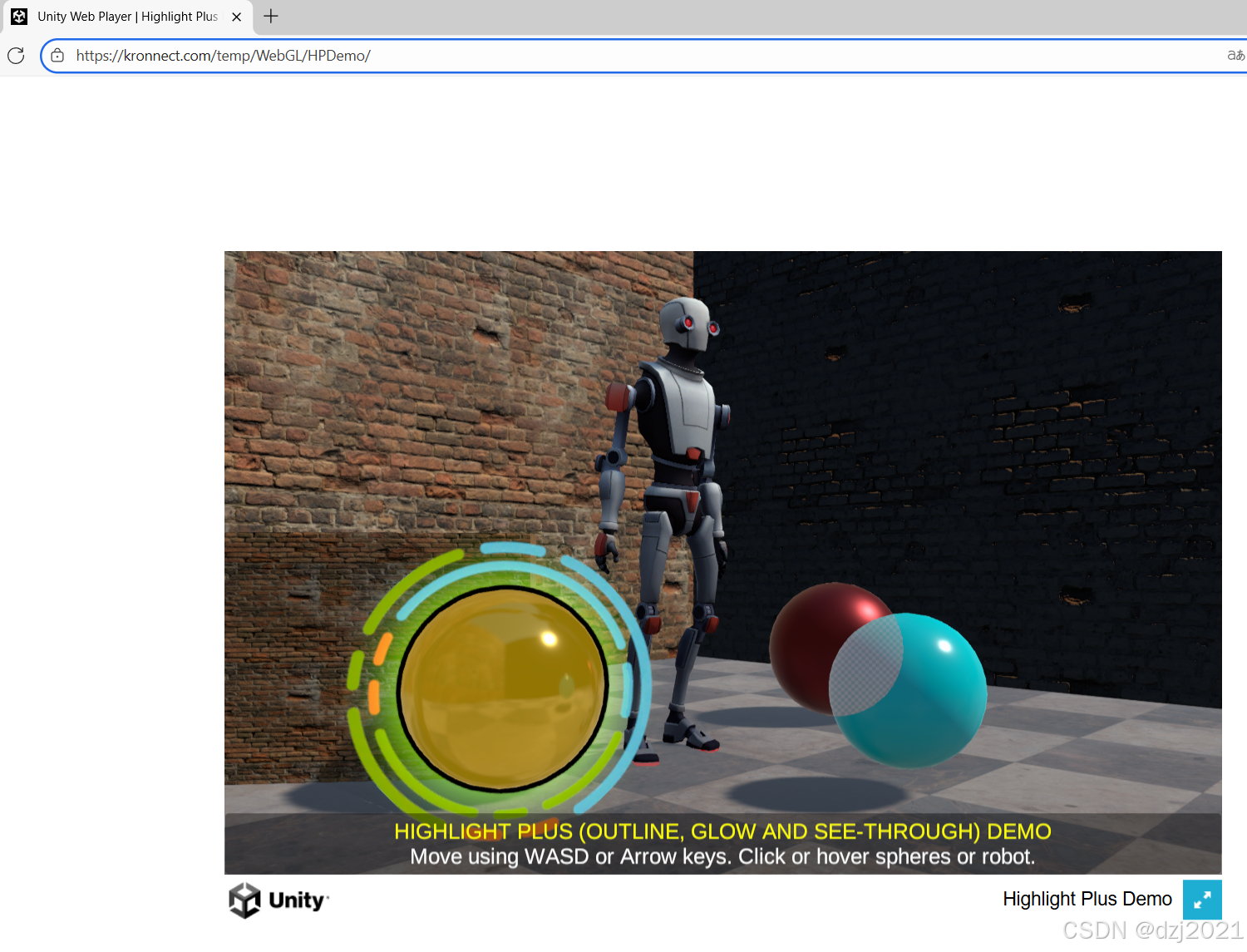The width and height of the screenshot is (1247, 952).
Task: Click the page reload icon
Action: [15, 56]
